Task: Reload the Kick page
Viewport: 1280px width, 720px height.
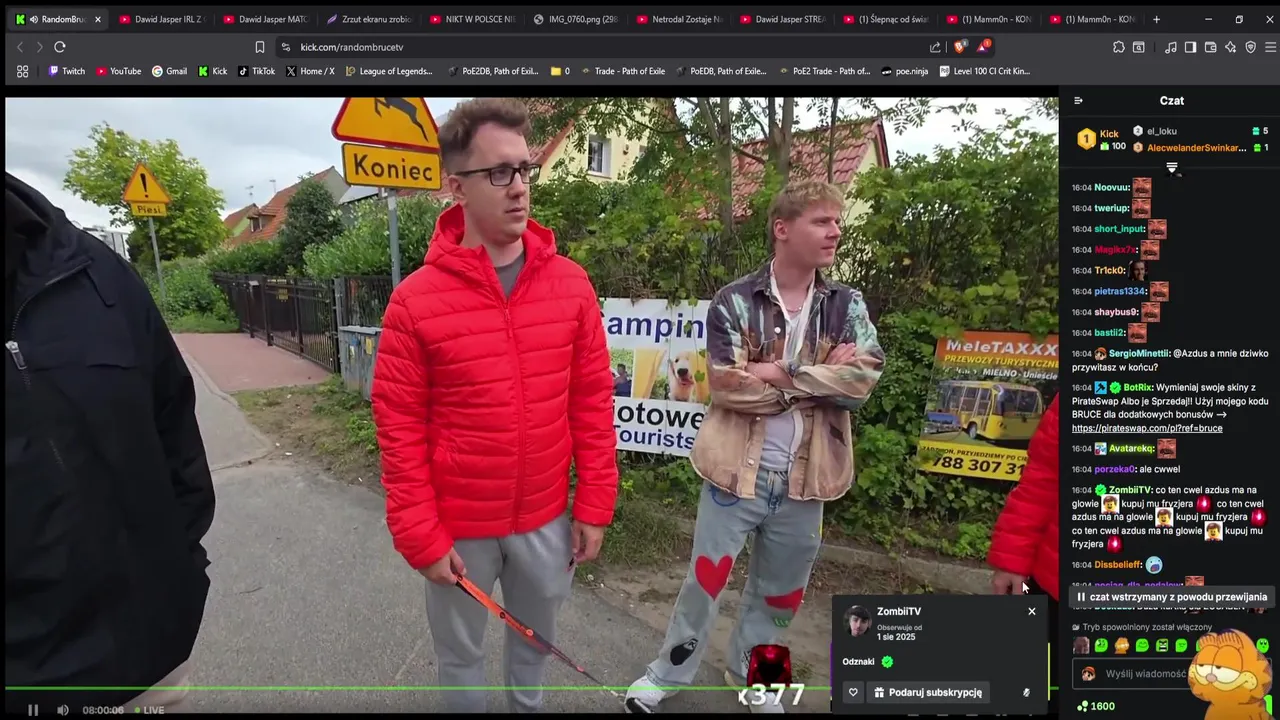Action: (60, 47)
